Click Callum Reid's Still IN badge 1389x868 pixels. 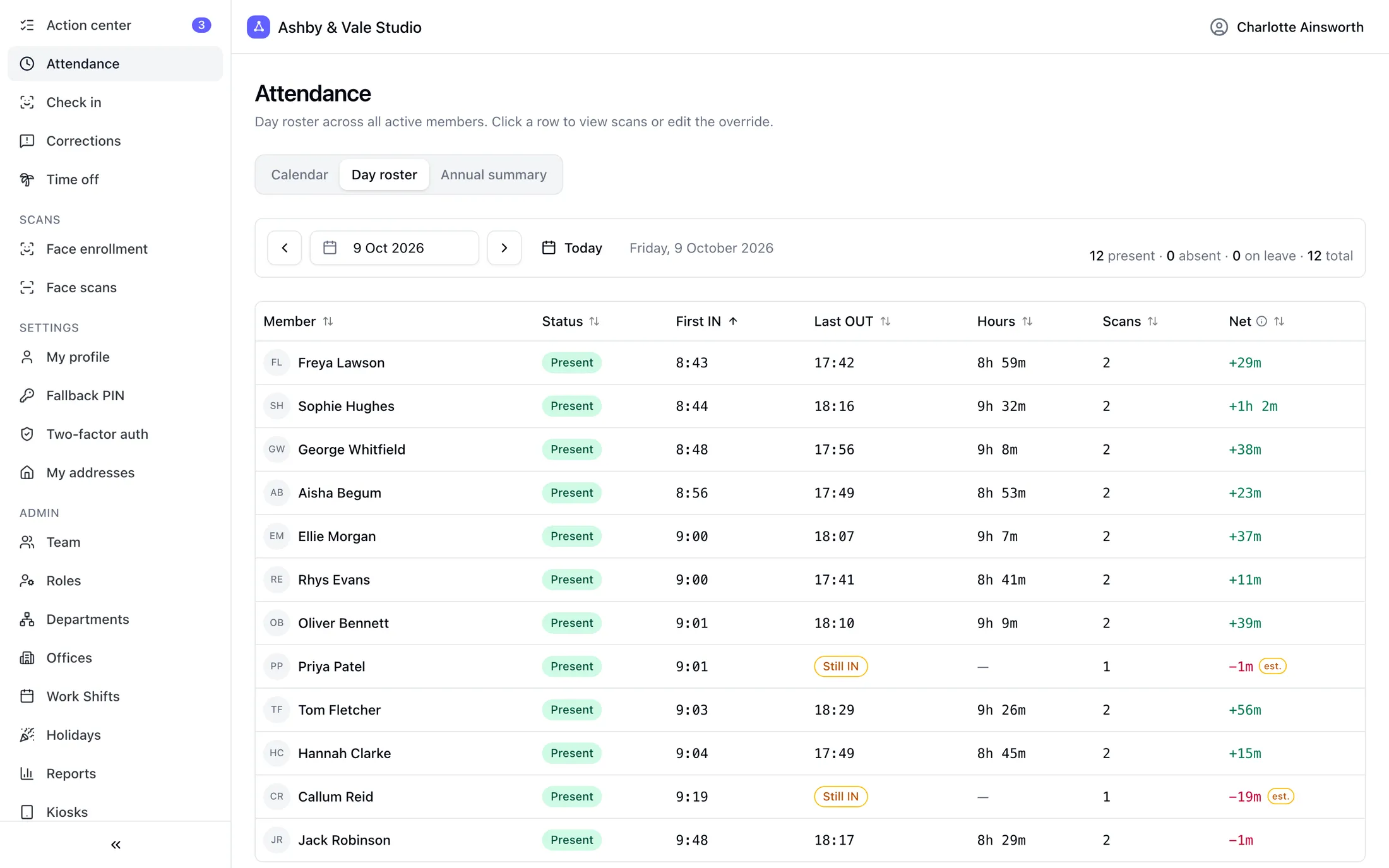pos(840,797)
